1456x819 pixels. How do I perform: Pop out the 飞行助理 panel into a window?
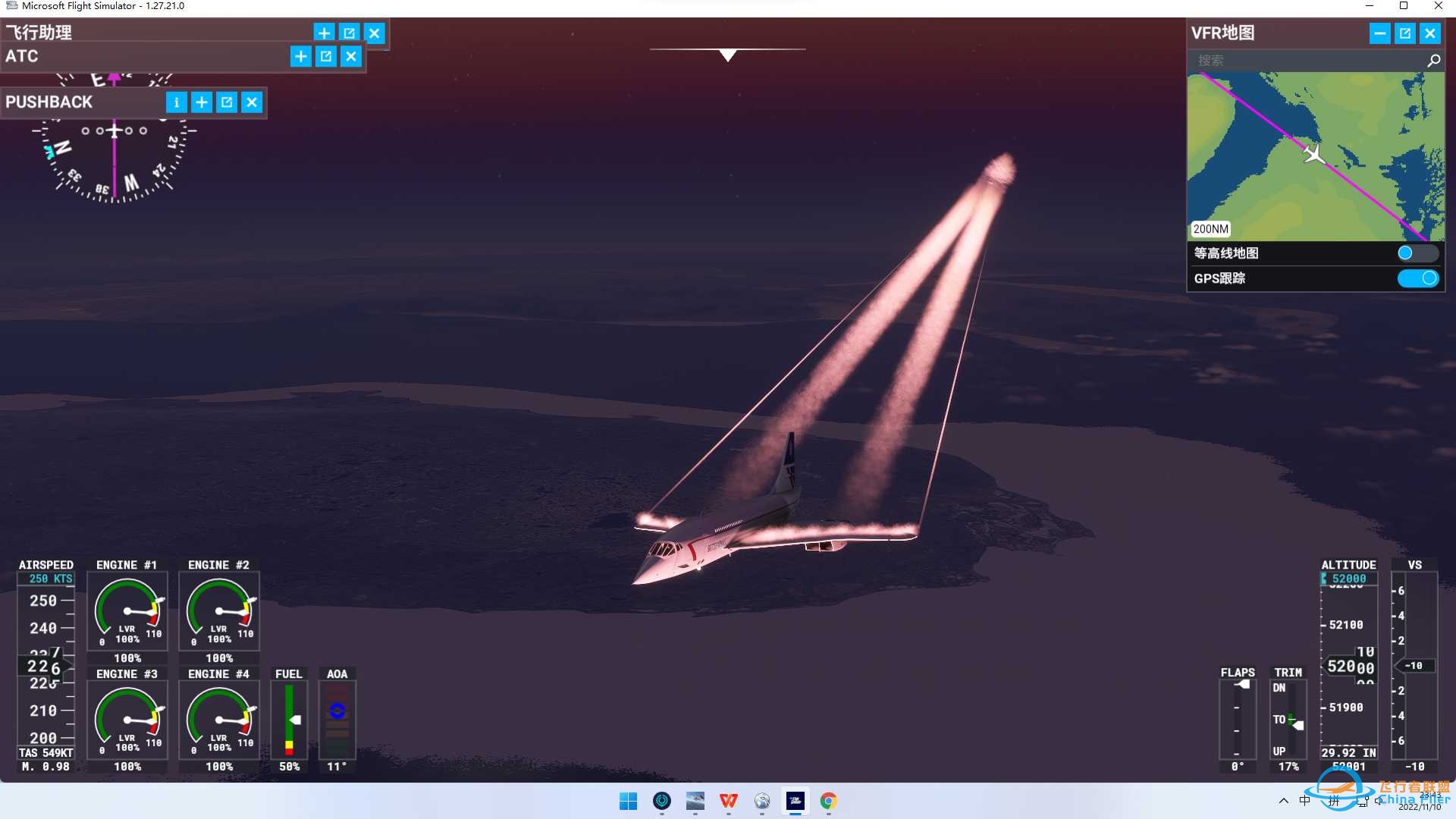point(349,33)
